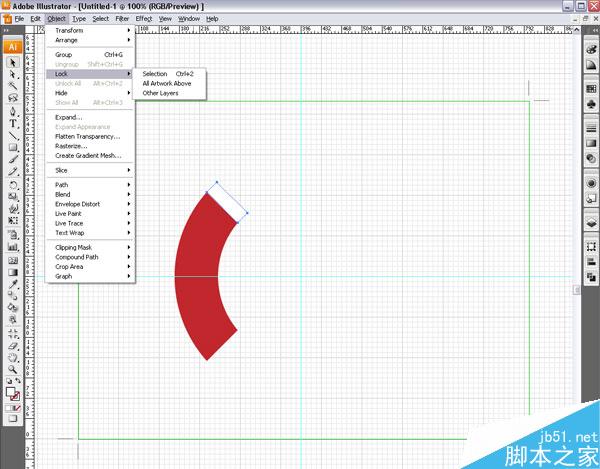Select the Rotate tool
Image resolution: width=600 pixels, height=469 pixels.
[x=13, y=185]
